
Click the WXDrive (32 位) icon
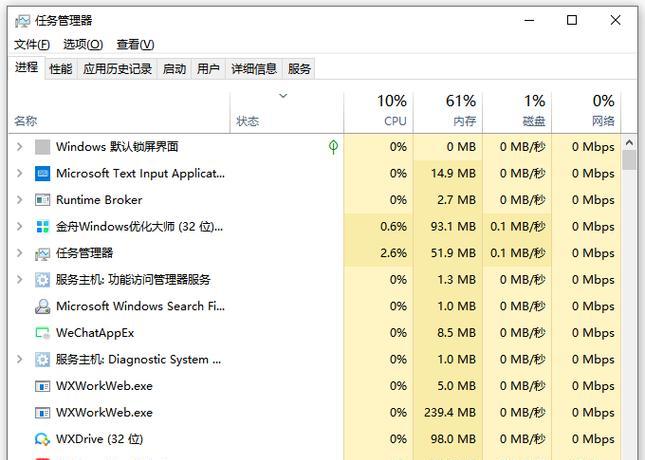42,439
